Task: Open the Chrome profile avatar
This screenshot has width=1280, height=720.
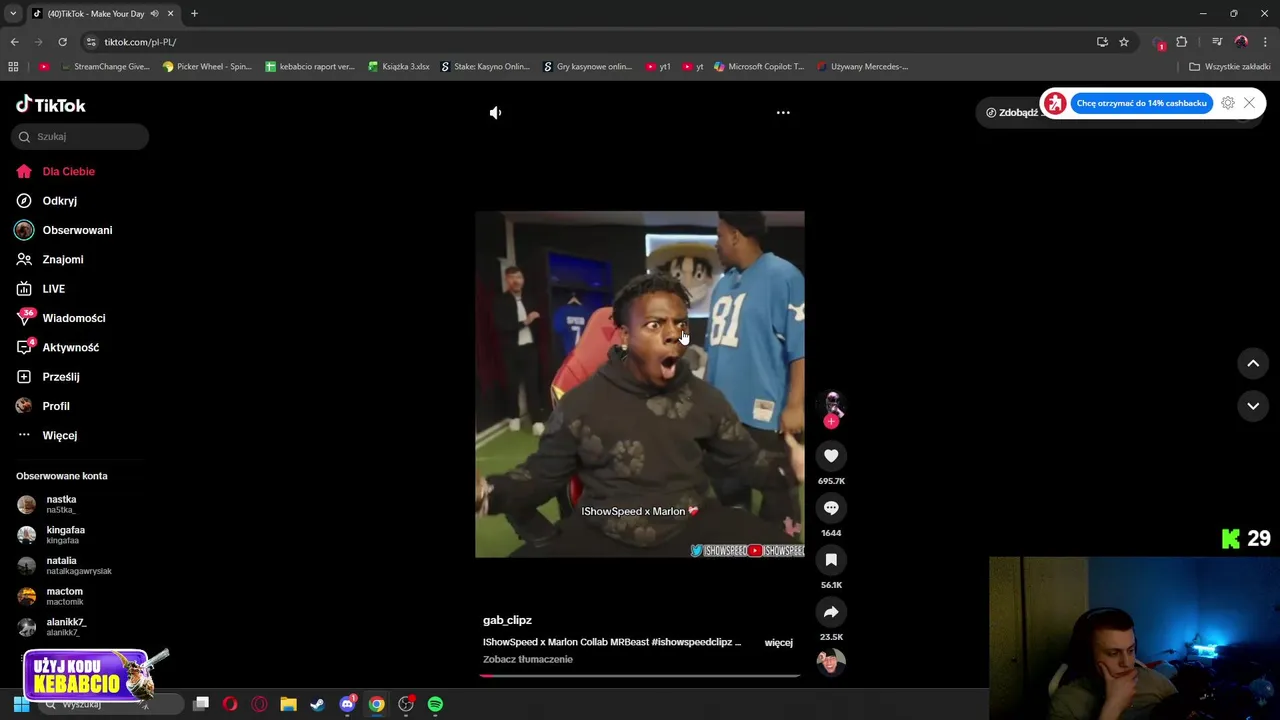Action: click(1241, 42)
